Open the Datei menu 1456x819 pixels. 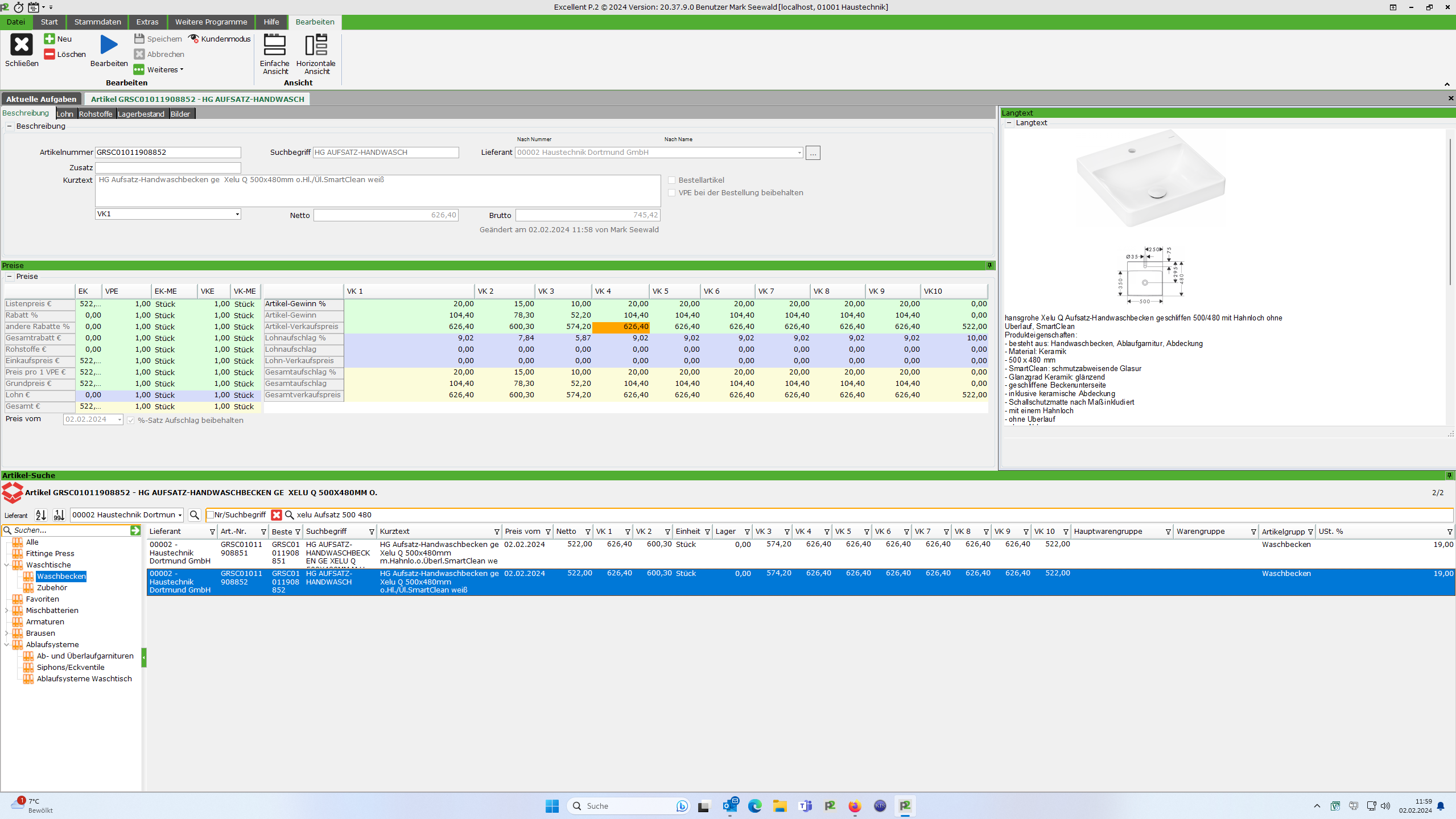[x=16, y=22]
